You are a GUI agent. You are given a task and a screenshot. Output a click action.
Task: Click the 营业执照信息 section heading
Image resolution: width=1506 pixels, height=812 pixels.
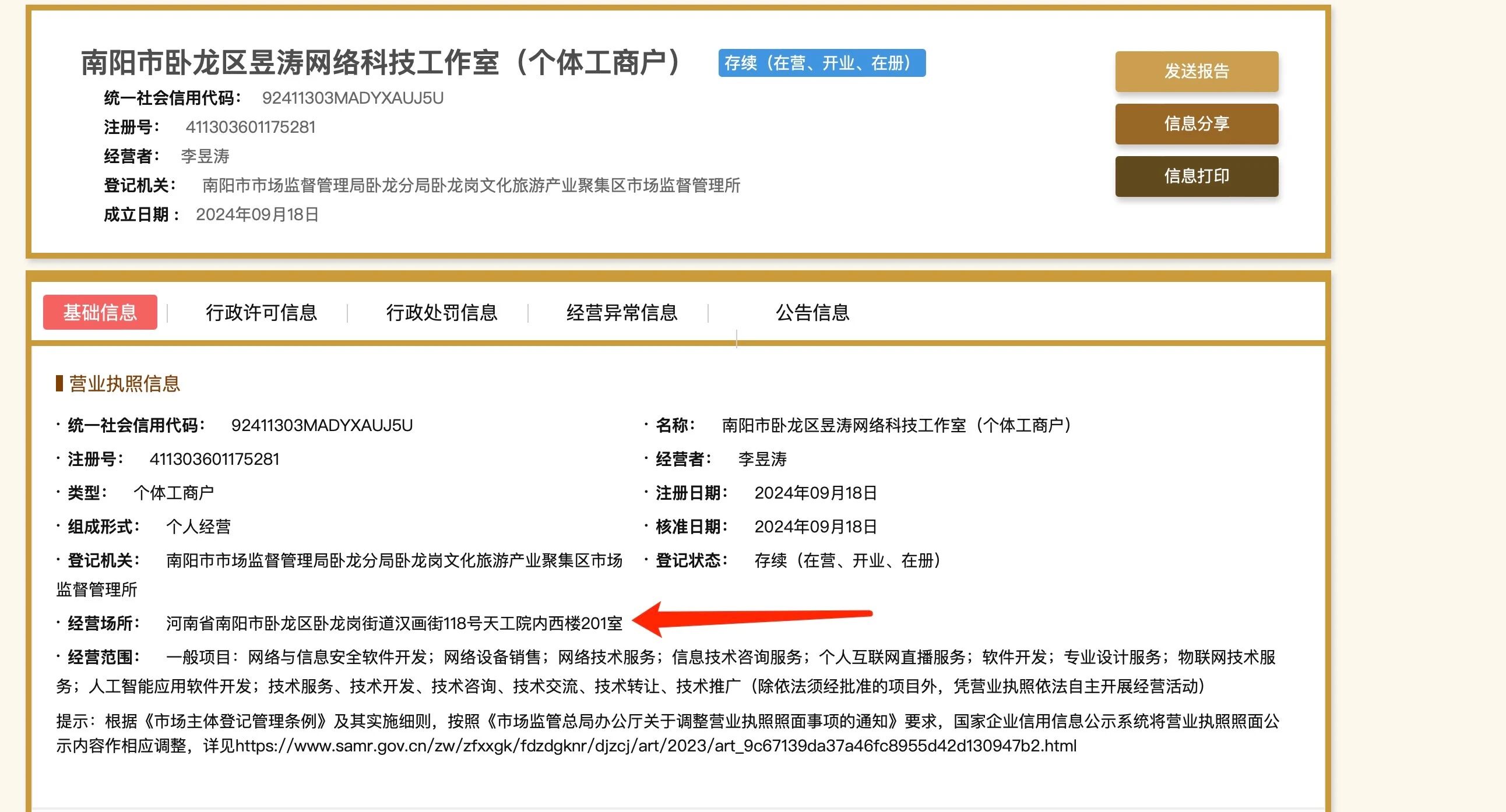pos(125,384)
